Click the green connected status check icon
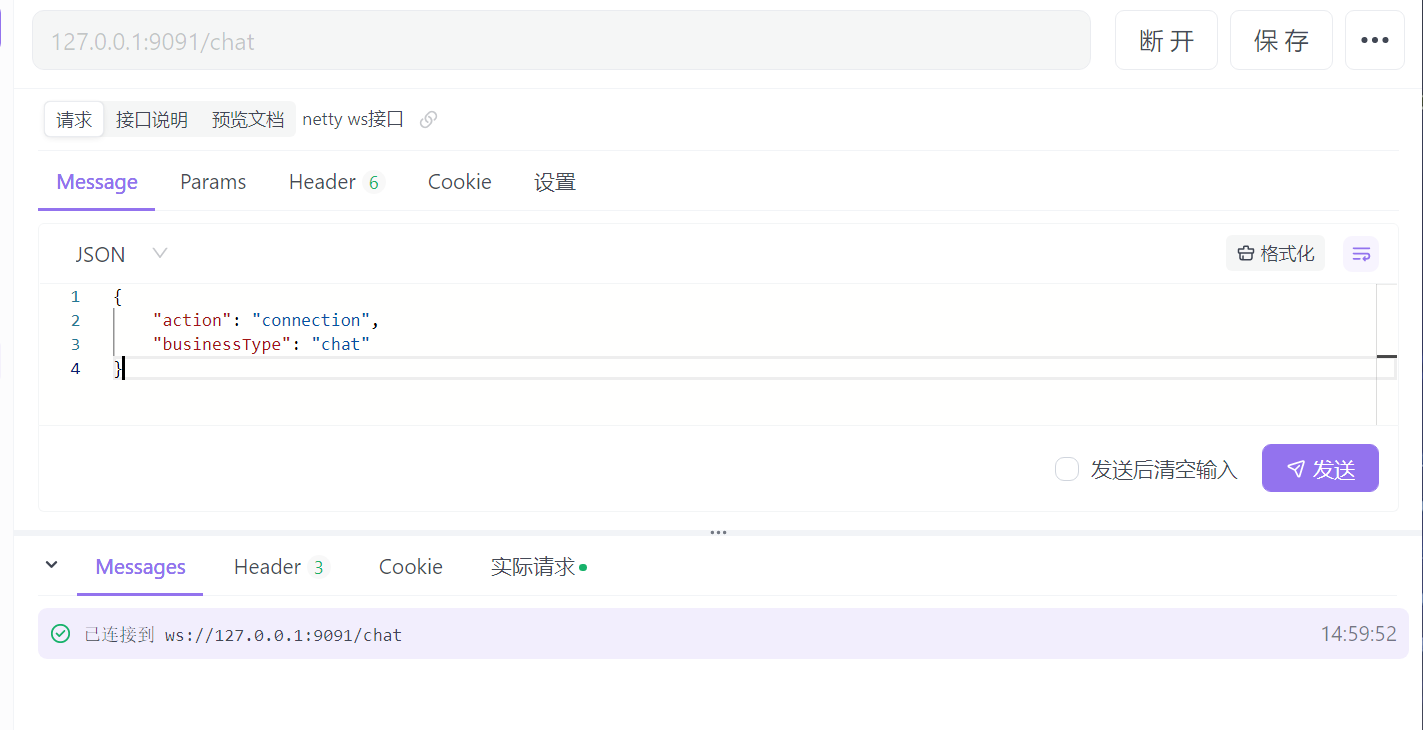Image resolution: width=1423 pixels, height=730 pixels. tap(61, 634)
